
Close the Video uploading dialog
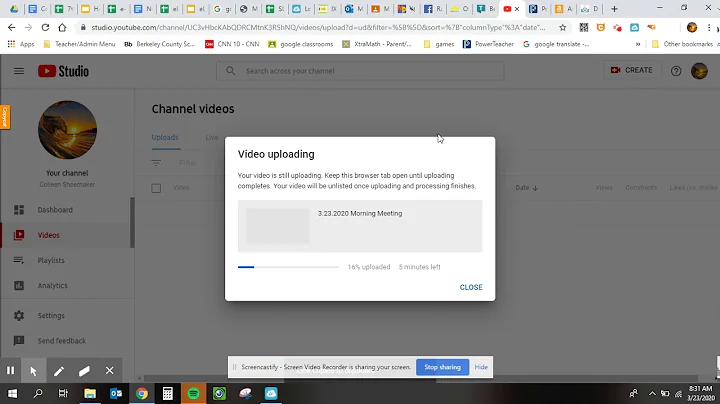471,287
